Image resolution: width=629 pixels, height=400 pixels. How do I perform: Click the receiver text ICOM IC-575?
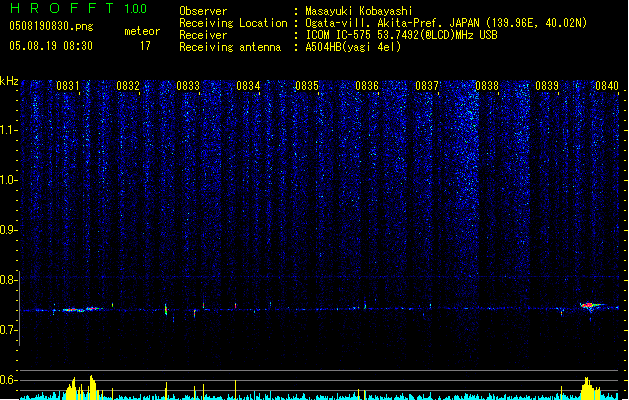coord(339,35)
